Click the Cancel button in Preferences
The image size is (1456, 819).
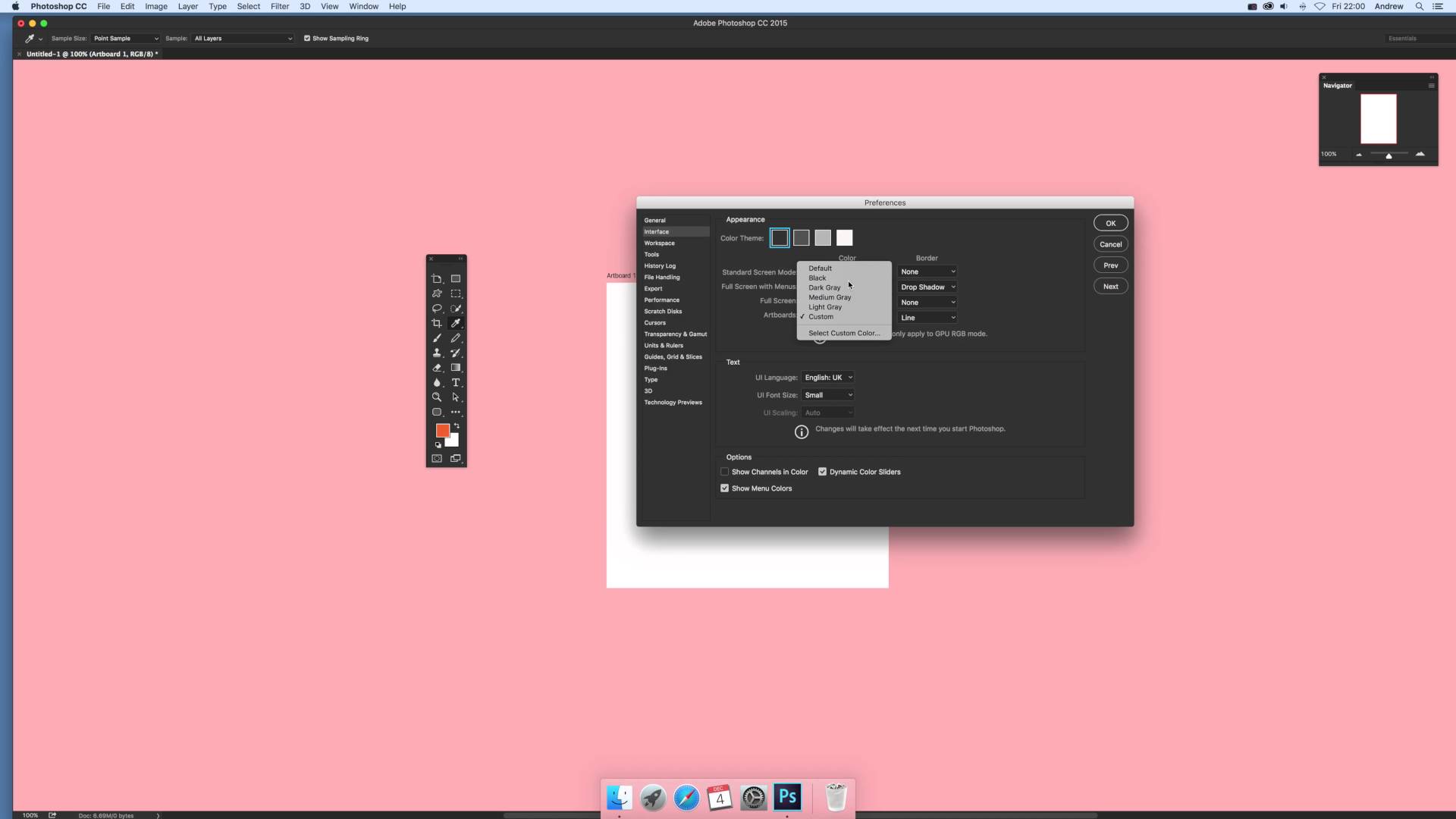(1110, 243)
